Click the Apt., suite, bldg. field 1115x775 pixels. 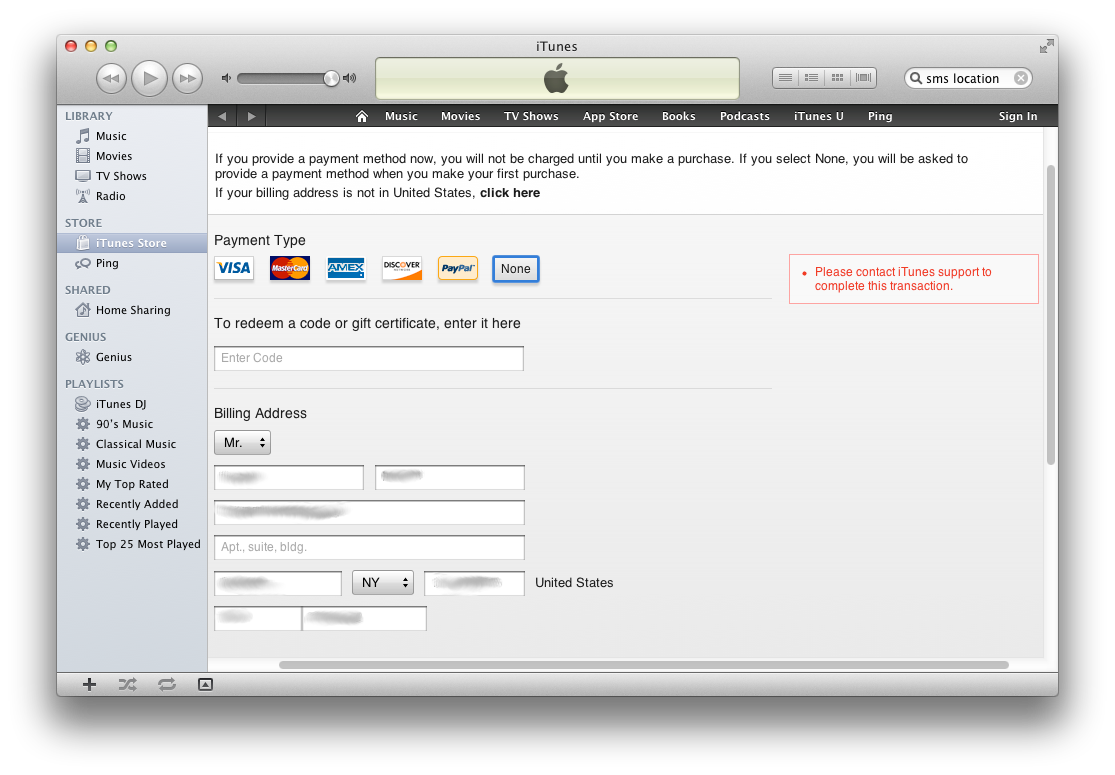click(x=369, y=547)
